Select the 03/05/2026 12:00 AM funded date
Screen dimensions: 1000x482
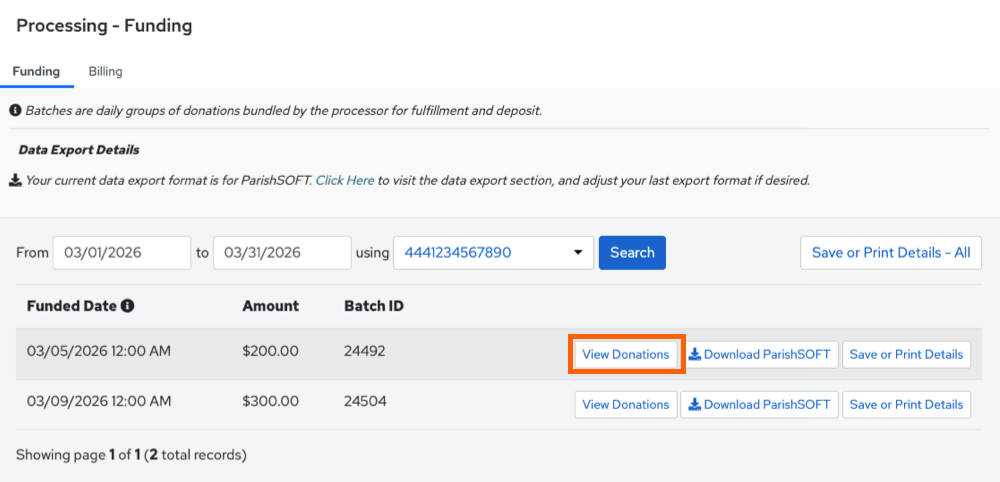(x=99, y=351)
